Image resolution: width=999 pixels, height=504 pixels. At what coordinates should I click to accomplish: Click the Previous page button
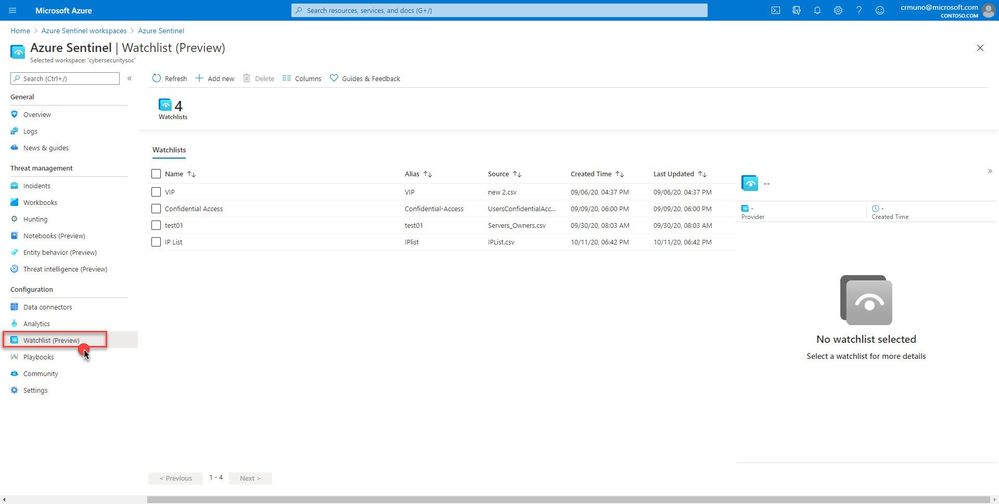pyautogui.click(x=175, y=479)
